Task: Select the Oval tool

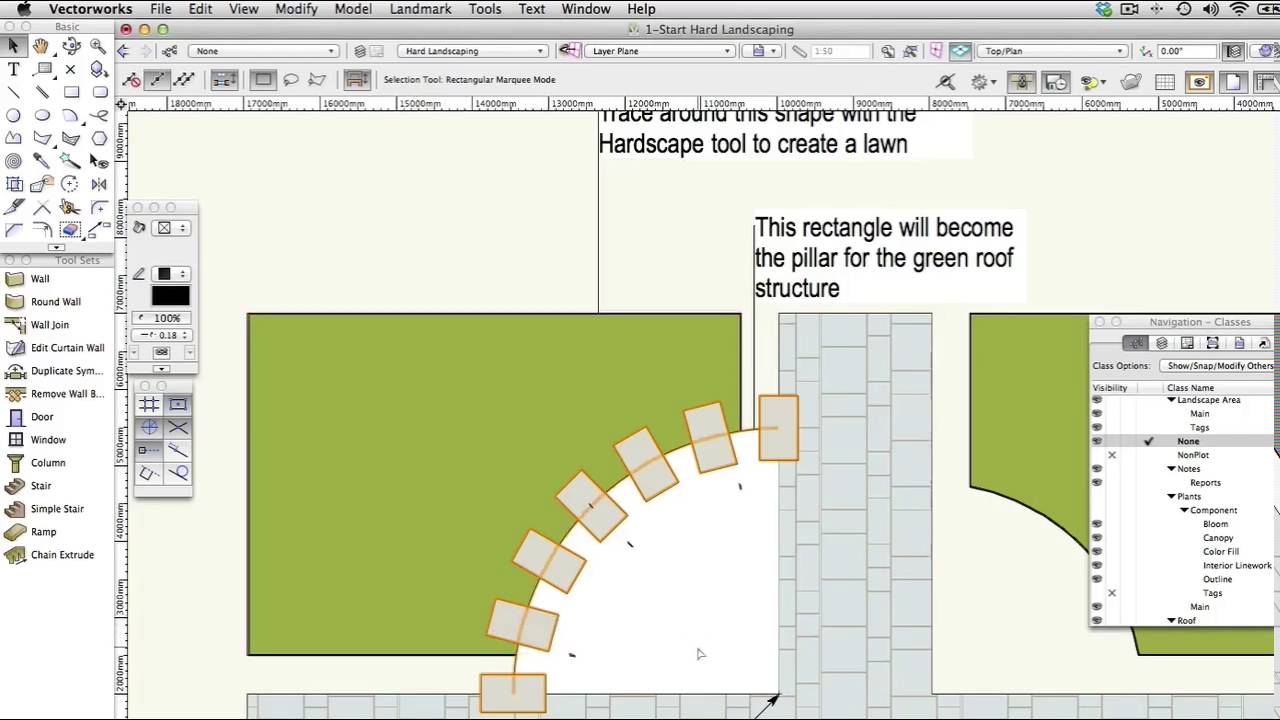Action: click(41, 115)
